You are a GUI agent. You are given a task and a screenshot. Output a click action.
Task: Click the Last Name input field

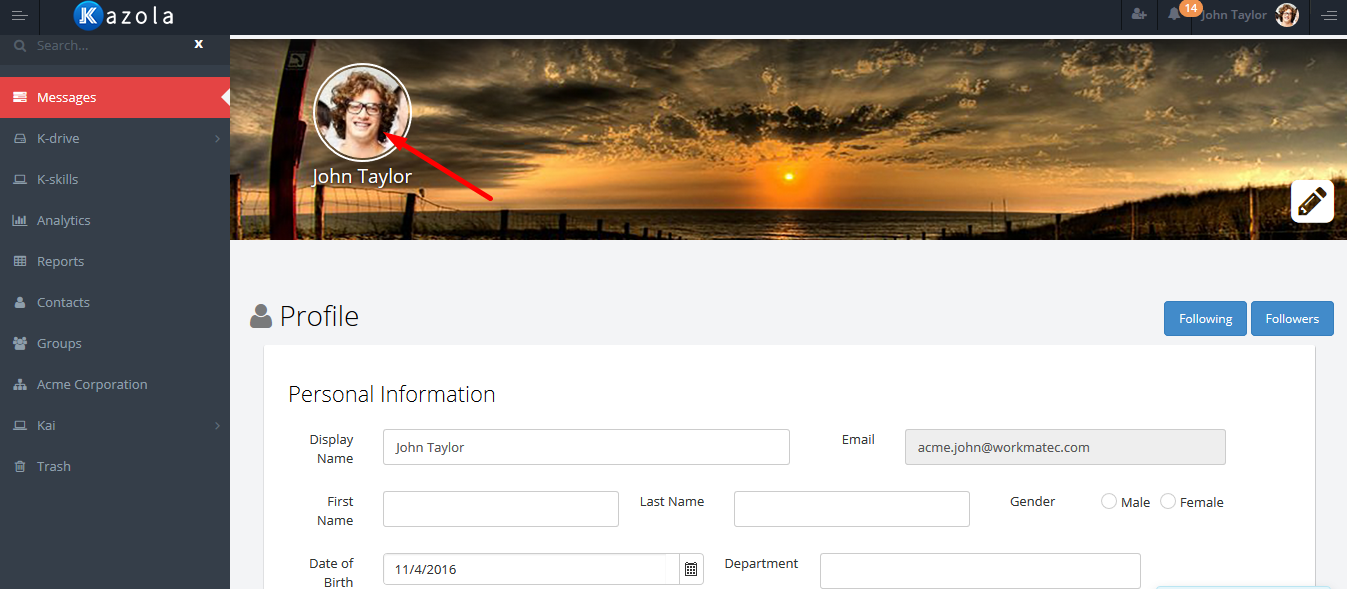pyautogui.click(x=852, y=509)
